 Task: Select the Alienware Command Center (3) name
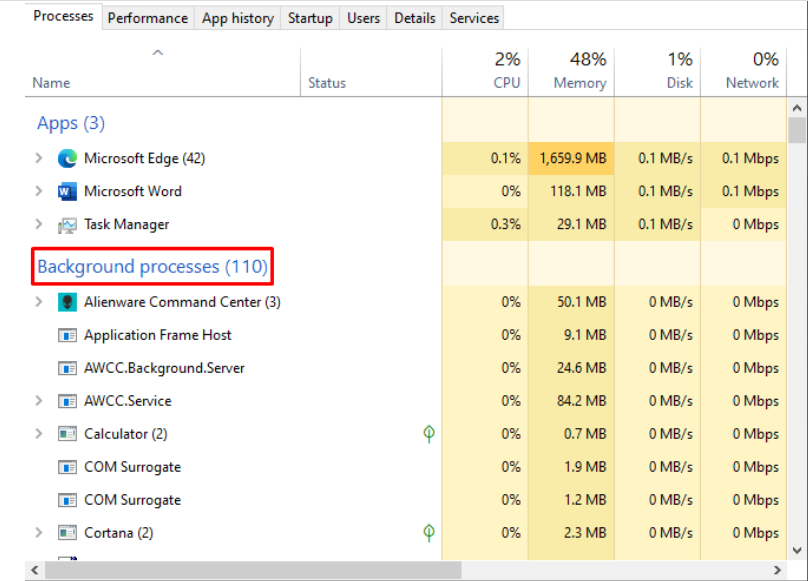pyautogui.click(x=182, y=302)
